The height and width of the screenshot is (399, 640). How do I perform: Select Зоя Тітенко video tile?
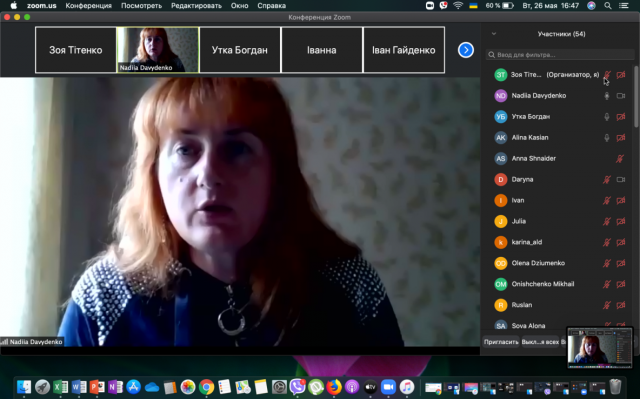click(76, 50)
